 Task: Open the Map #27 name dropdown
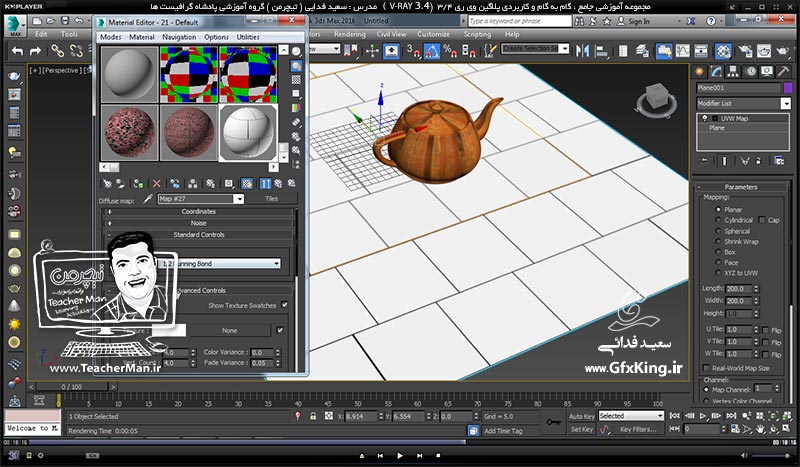point(238,199)
